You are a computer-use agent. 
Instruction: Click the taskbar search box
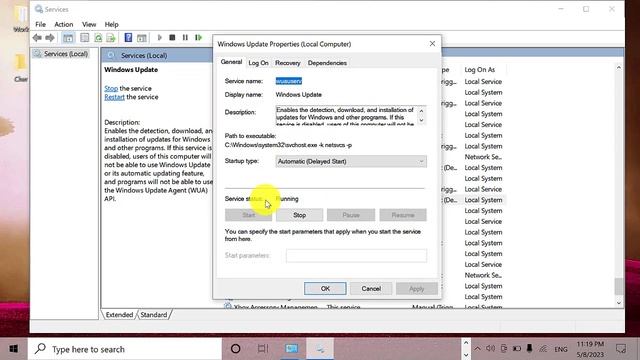pos(125,349)
